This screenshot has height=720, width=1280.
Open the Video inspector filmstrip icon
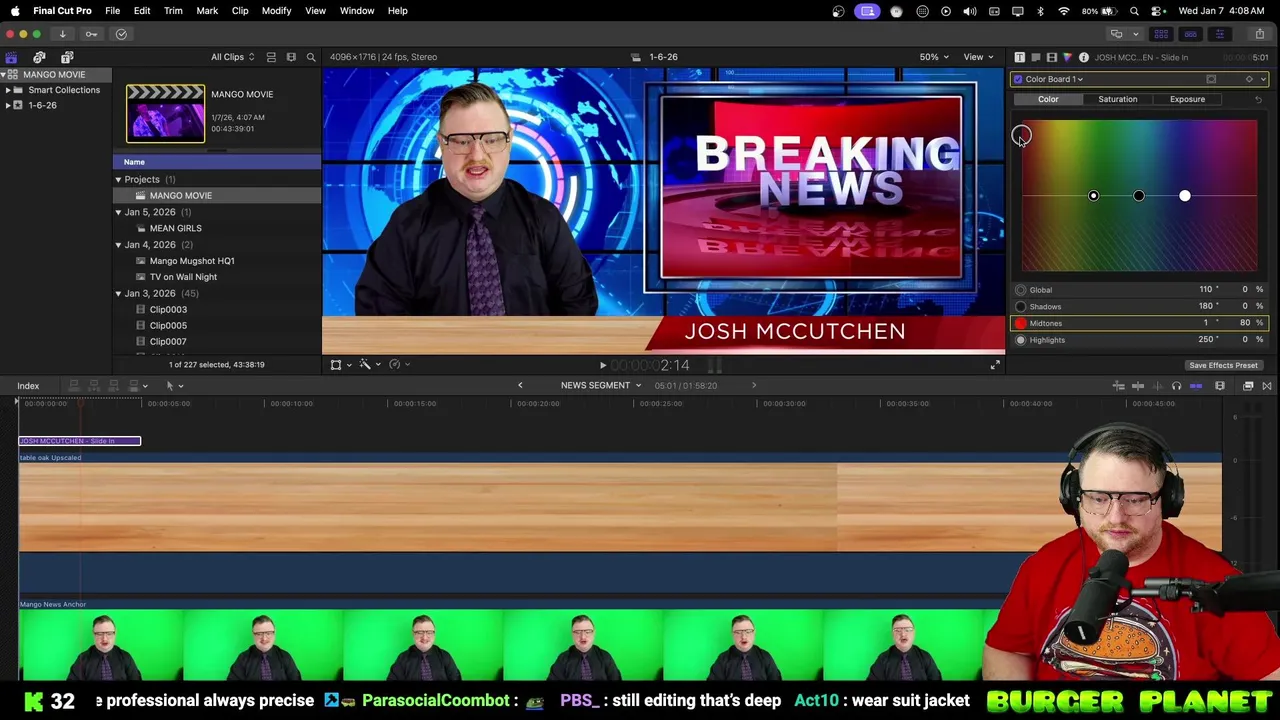tap(1051, 57)
